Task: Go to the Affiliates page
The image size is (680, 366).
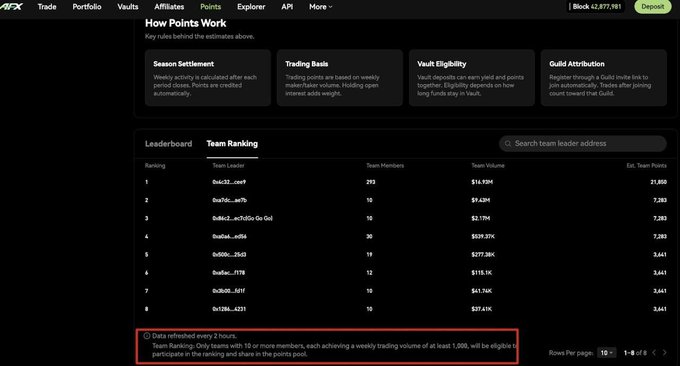Action: tap(169, 7)
